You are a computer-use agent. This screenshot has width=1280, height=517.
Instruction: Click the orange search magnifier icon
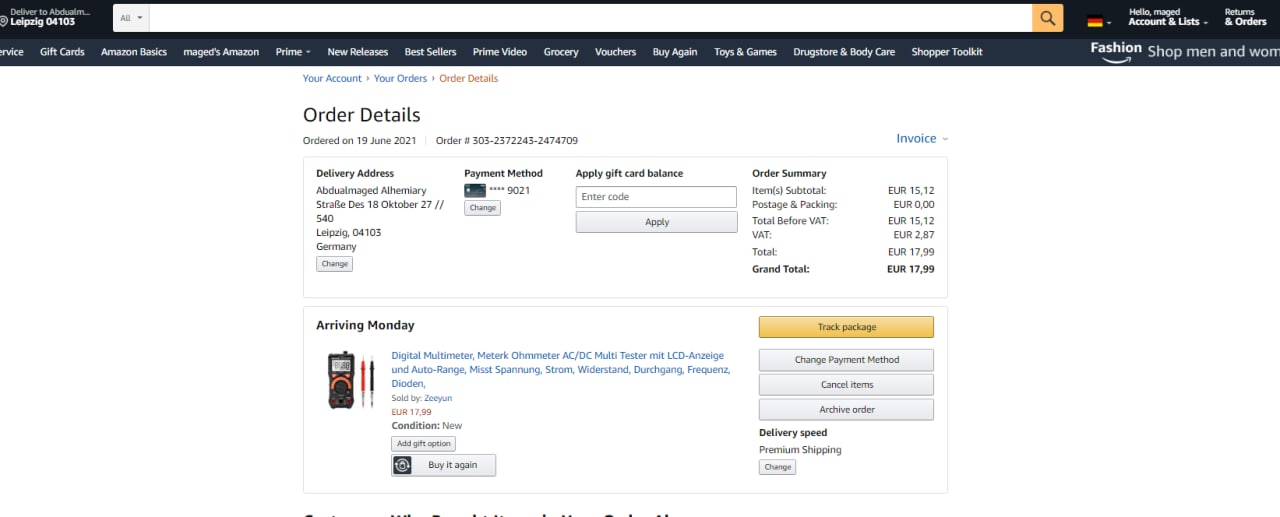click(1047, 18)
